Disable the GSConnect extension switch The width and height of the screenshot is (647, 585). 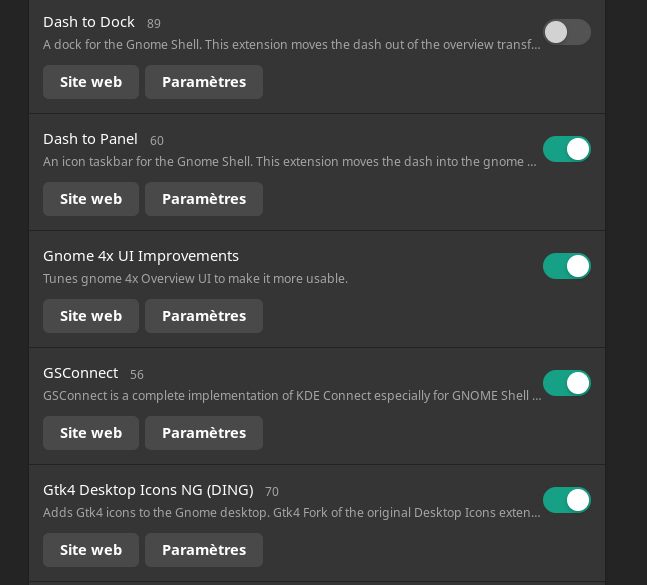tap(567, 383)
